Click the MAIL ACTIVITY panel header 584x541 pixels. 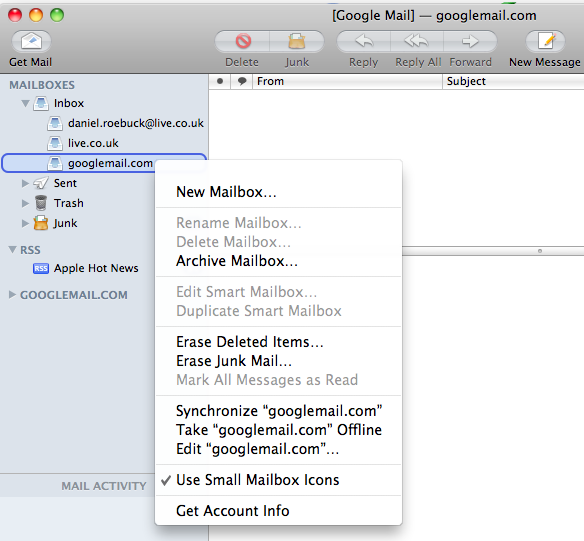[x=104, y=486]
